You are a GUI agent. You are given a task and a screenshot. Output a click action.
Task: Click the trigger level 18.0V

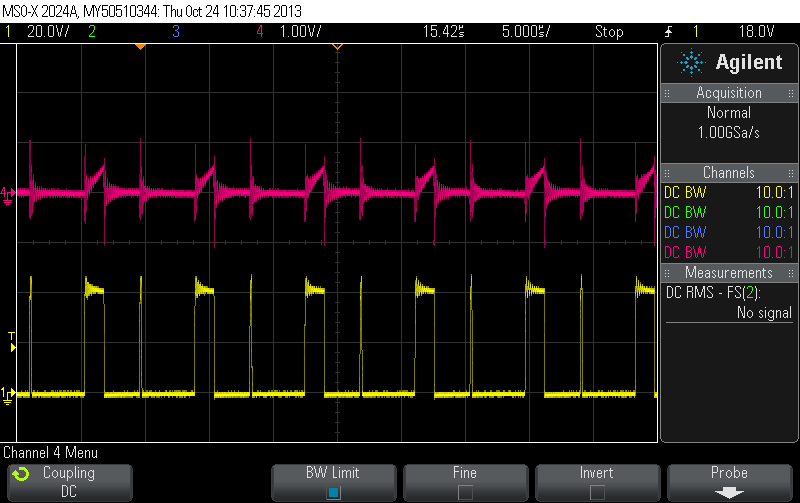tap(757, 32)
